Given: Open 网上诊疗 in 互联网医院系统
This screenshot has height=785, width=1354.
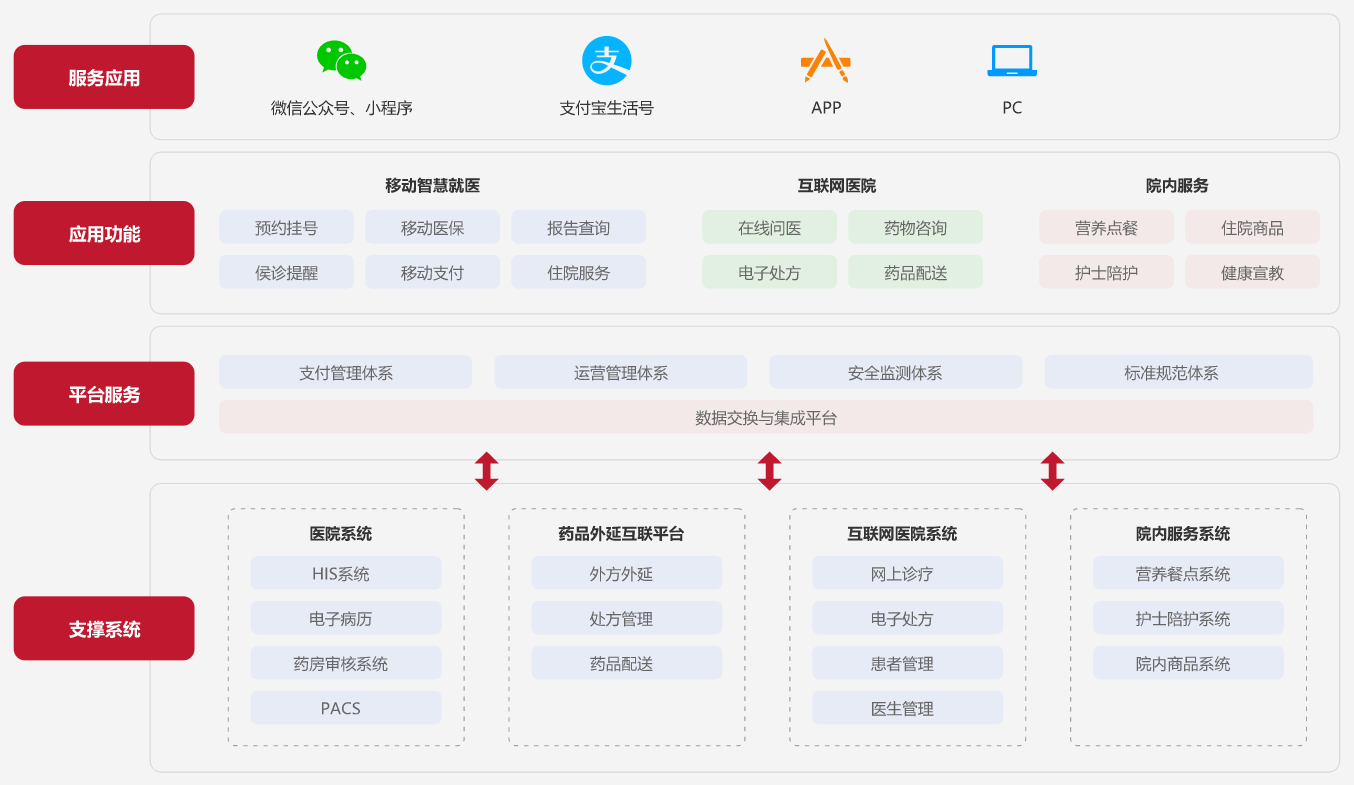Looking at the screenshot, I should pos(907,574).
